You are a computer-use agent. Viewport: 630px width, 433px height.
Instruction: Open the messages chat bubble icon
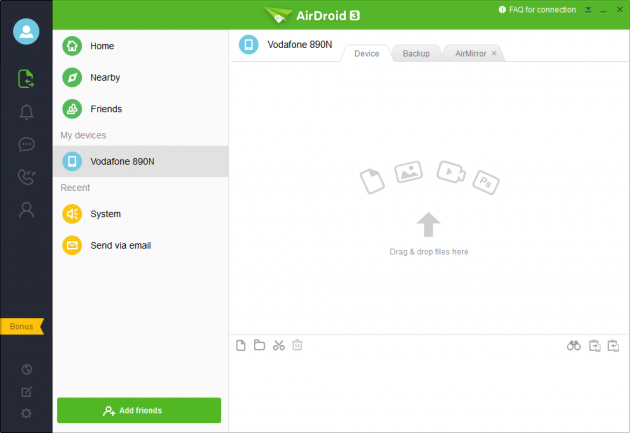[x=27, y=144]
